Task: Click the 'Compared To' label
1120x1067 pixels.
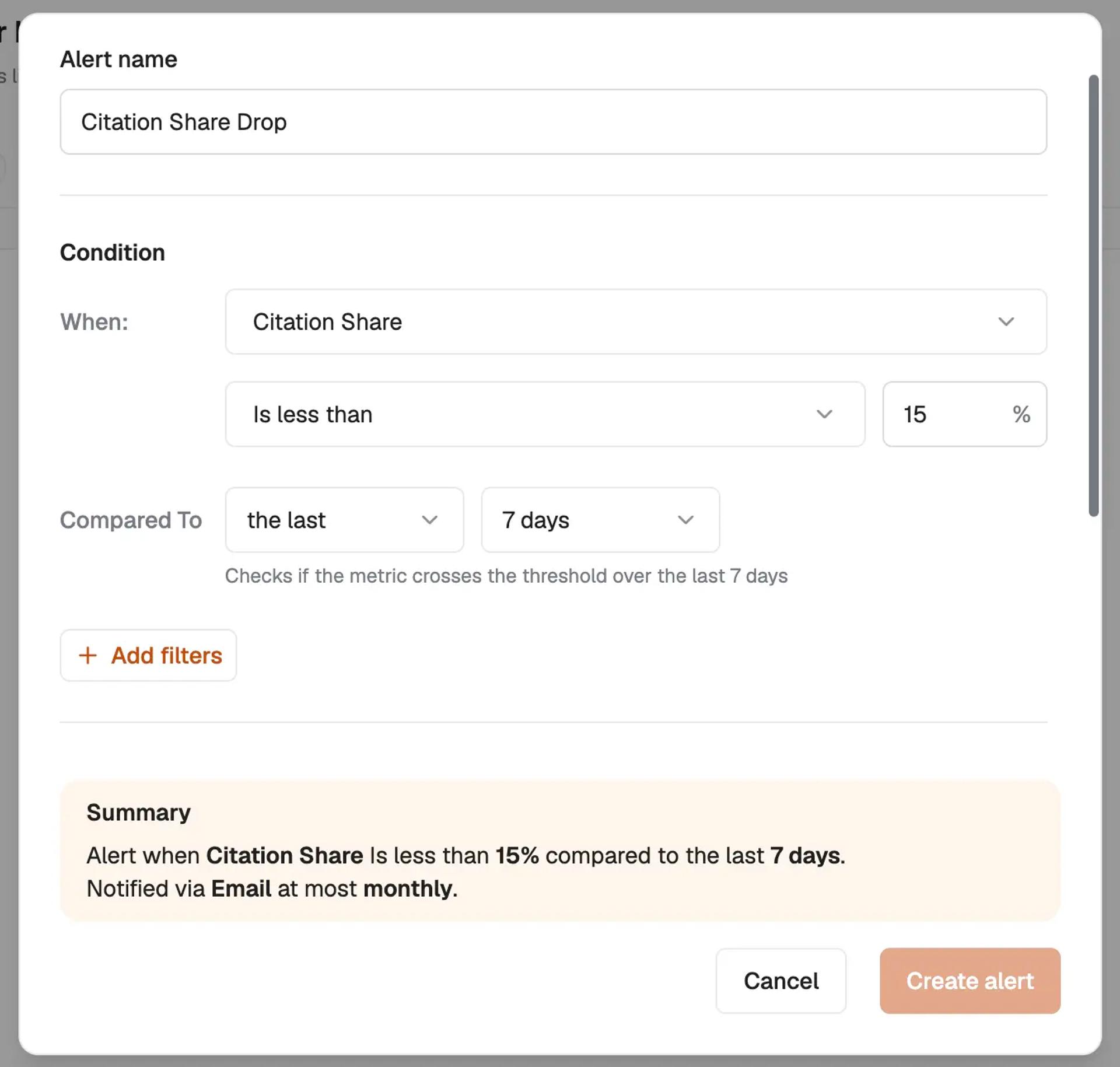Action: pos(131,520)
